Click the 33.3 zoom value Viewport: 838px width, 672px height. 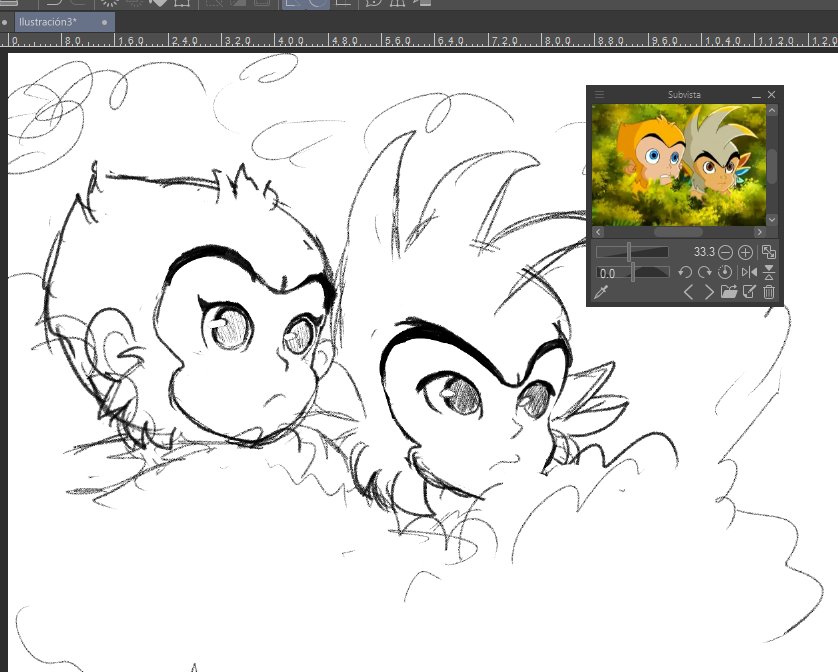pos(703,252)
